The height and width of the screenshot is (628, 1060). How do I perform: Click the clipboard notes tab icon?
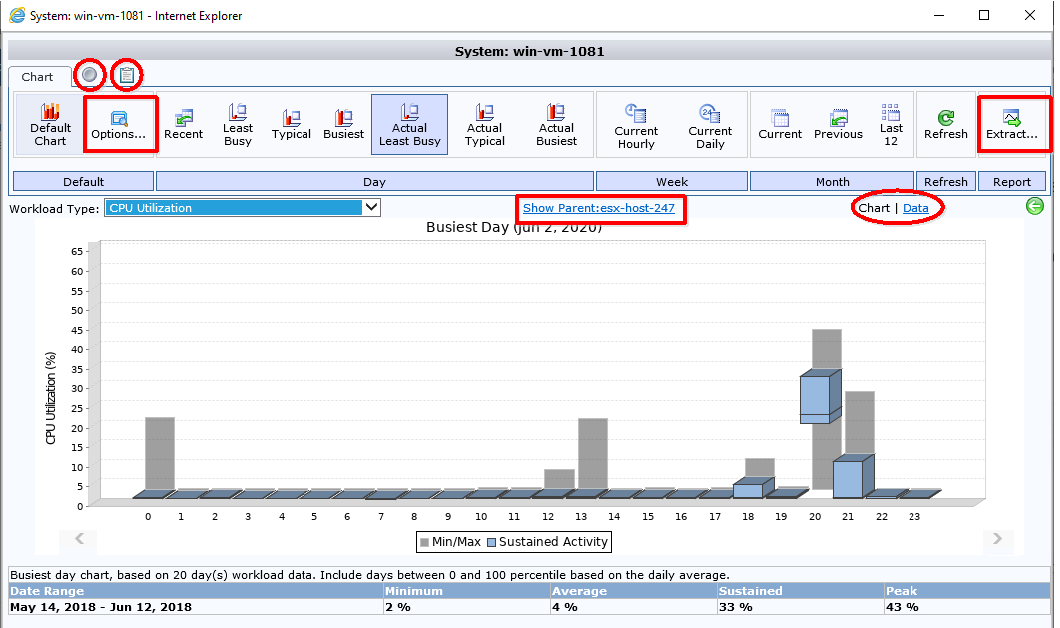127,75
